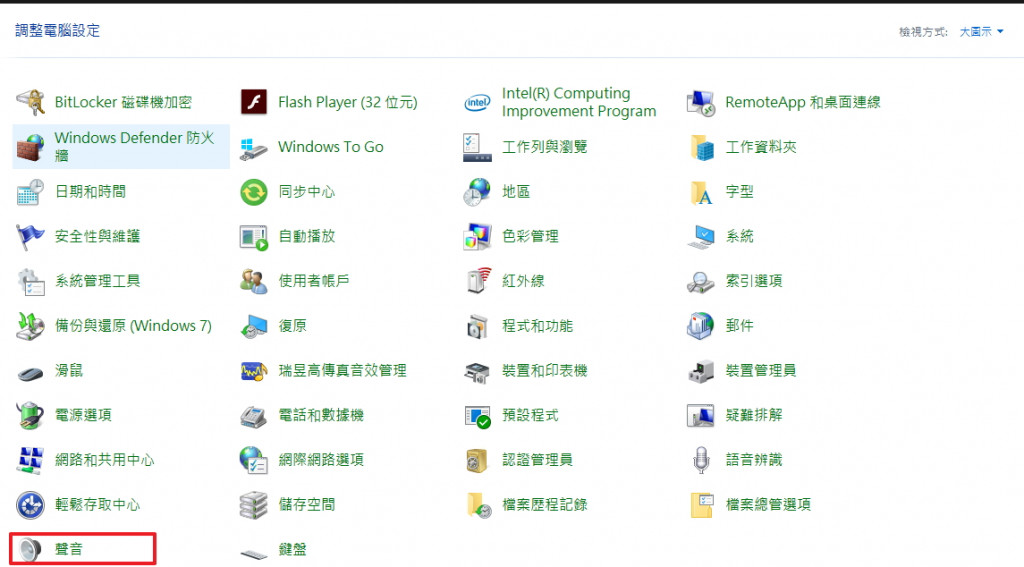The height and width of the screenshot is (567, 1024).
Task: Click the 預設程式 text link
Action: 530,415
